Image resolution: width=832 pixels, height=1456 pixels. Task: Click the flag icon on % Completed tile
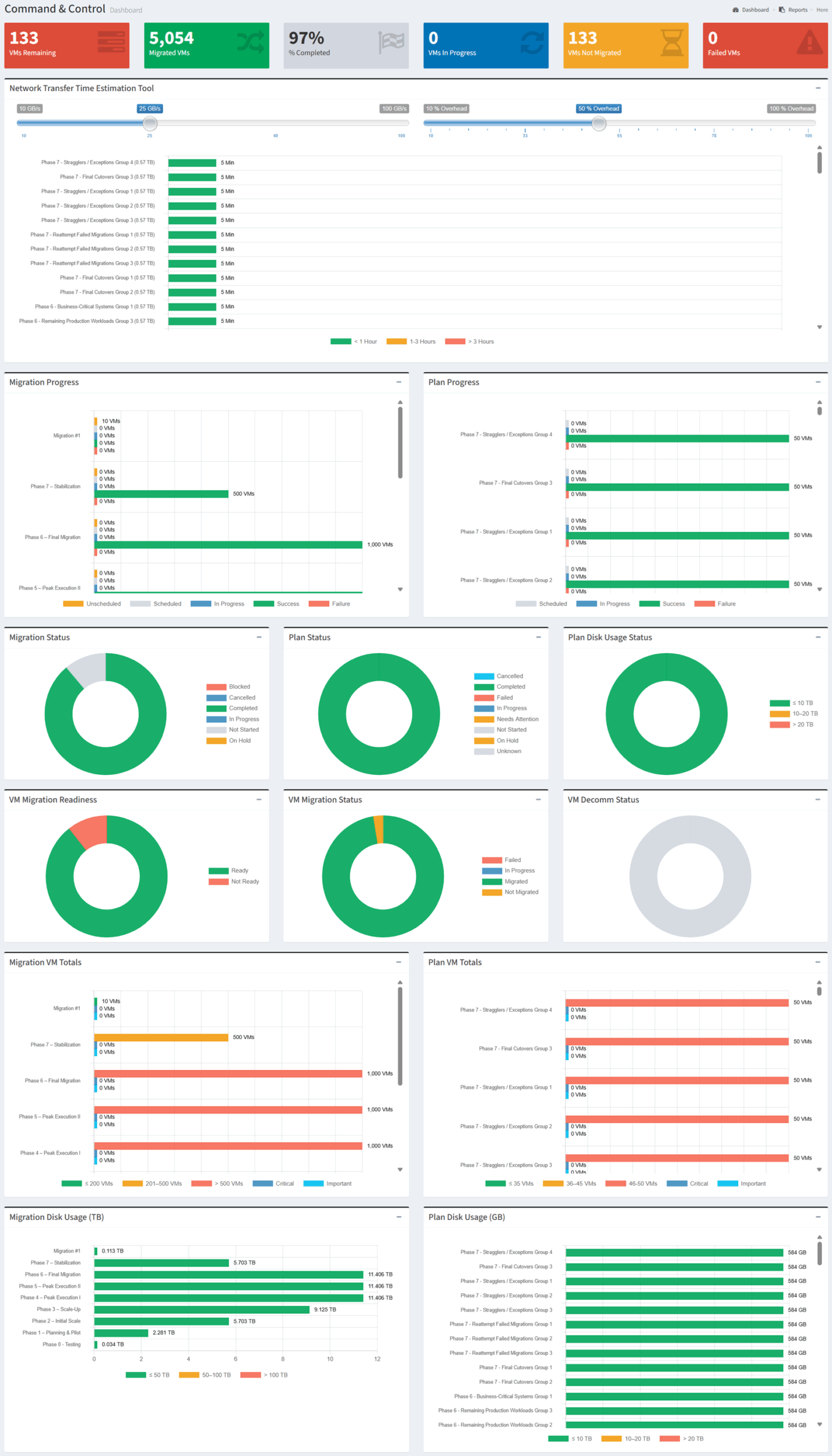tap(391, 43)
